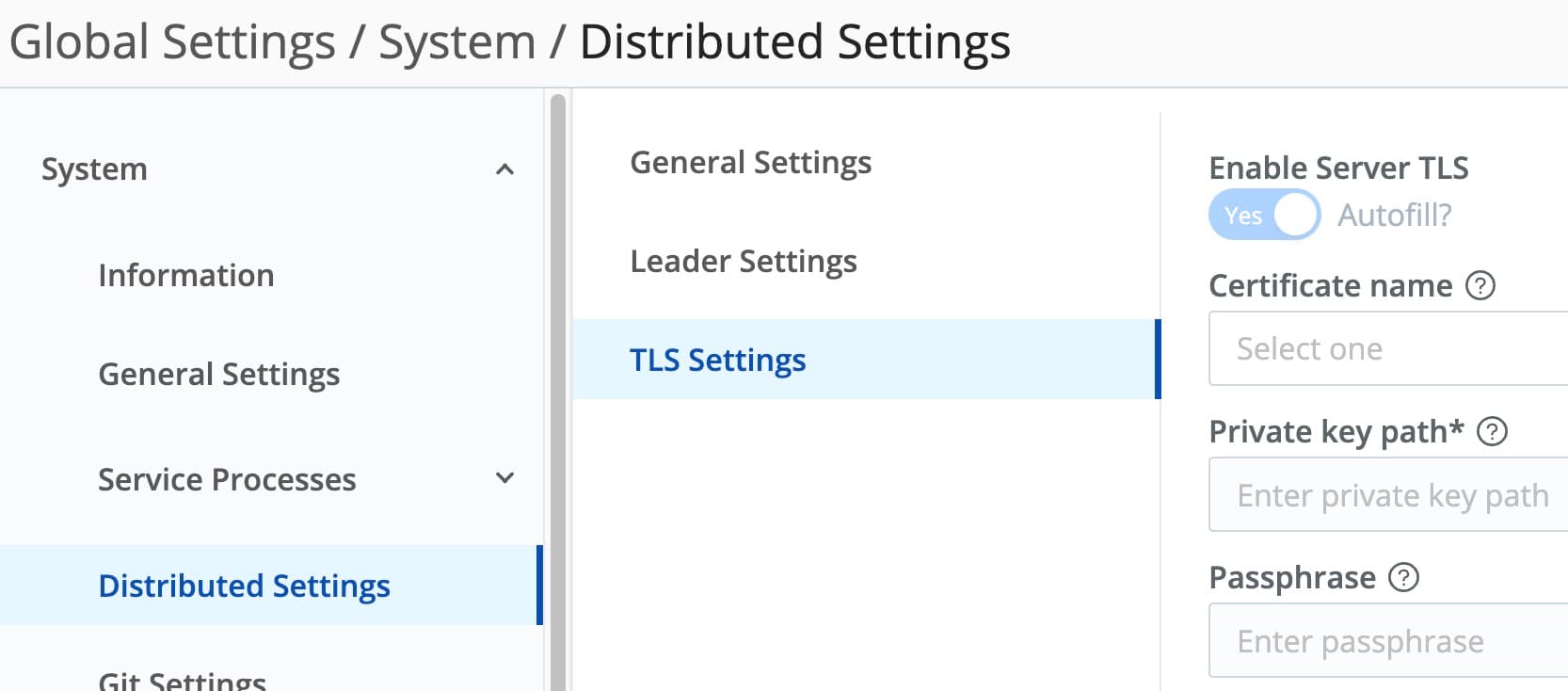Select the TLS Settings tab

717,360
